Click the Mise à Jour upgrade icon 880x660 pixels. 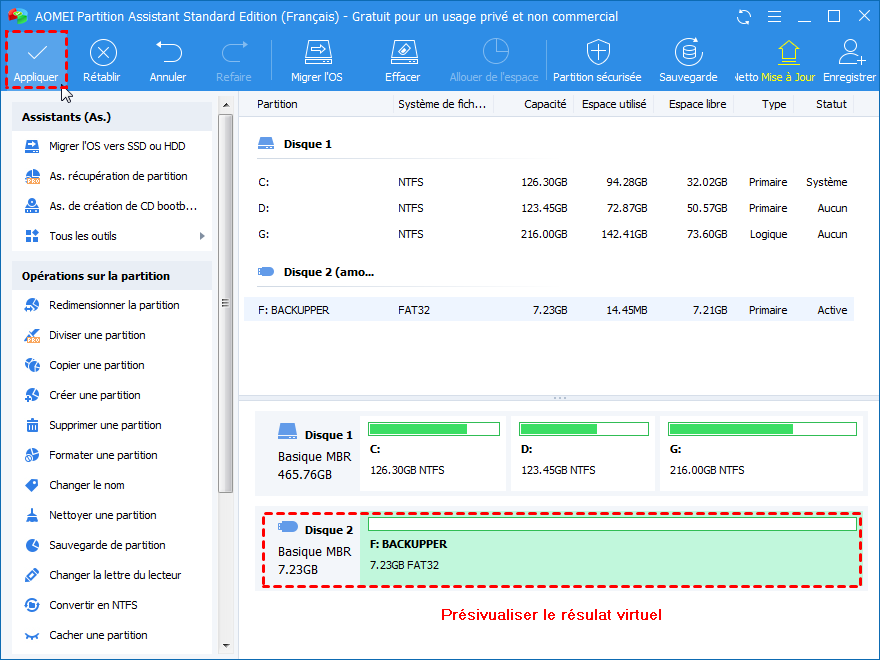click(789, 52)
